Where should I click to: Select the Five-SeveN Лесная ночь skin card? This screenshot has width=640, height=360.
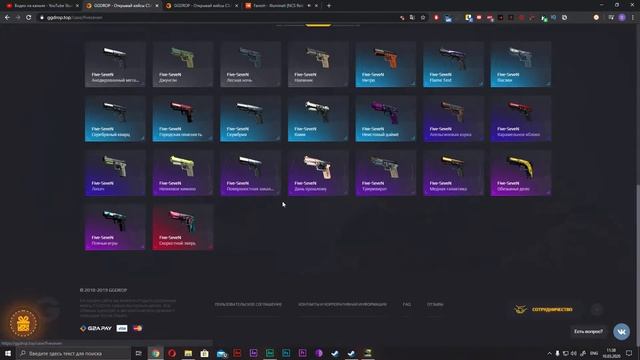(250, 64)
